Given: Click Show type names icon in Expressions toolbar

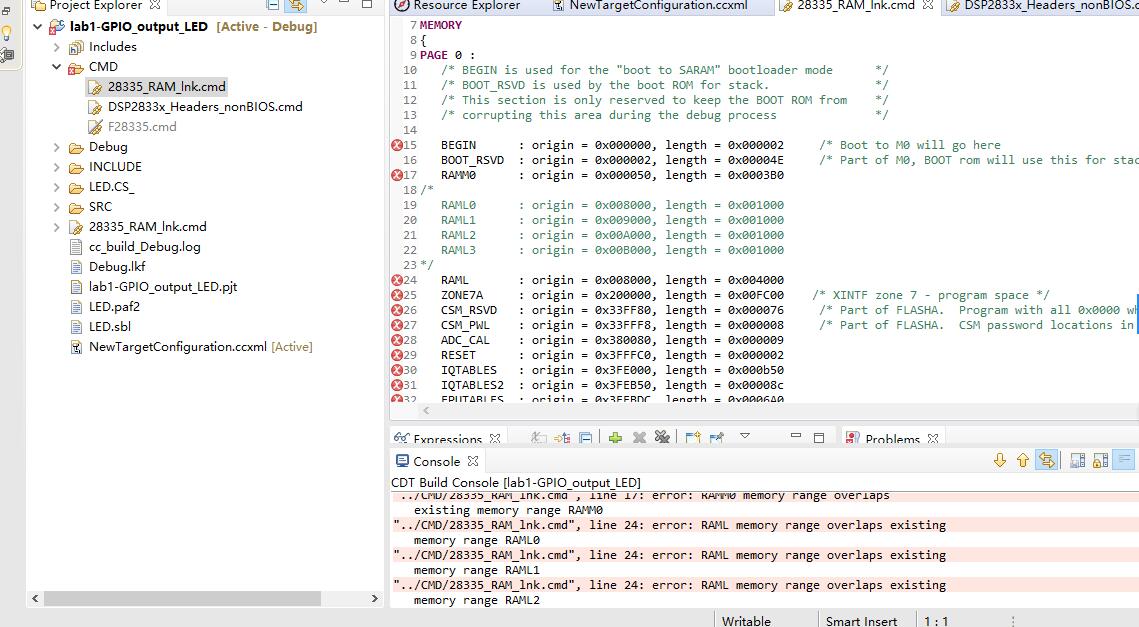Looking at the screenshot, I should tap(538, 437).
